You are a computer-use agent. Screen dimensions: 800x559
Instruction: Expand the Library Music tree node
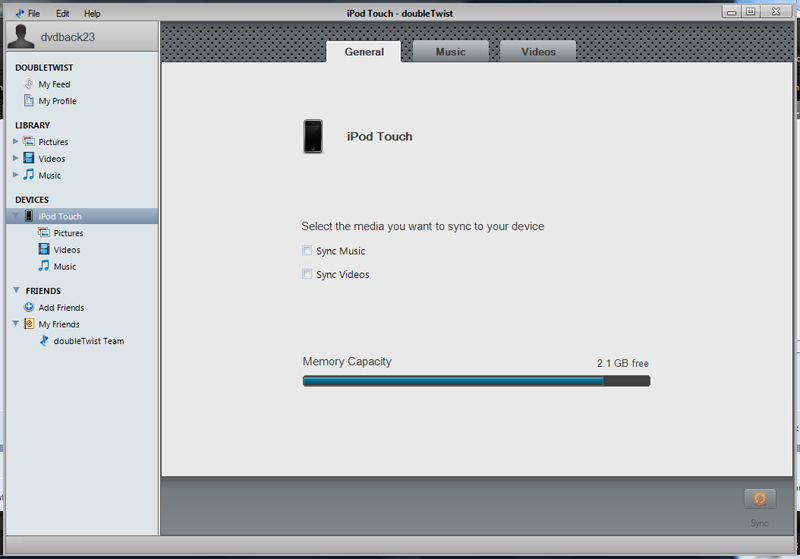tap(16, 174)
